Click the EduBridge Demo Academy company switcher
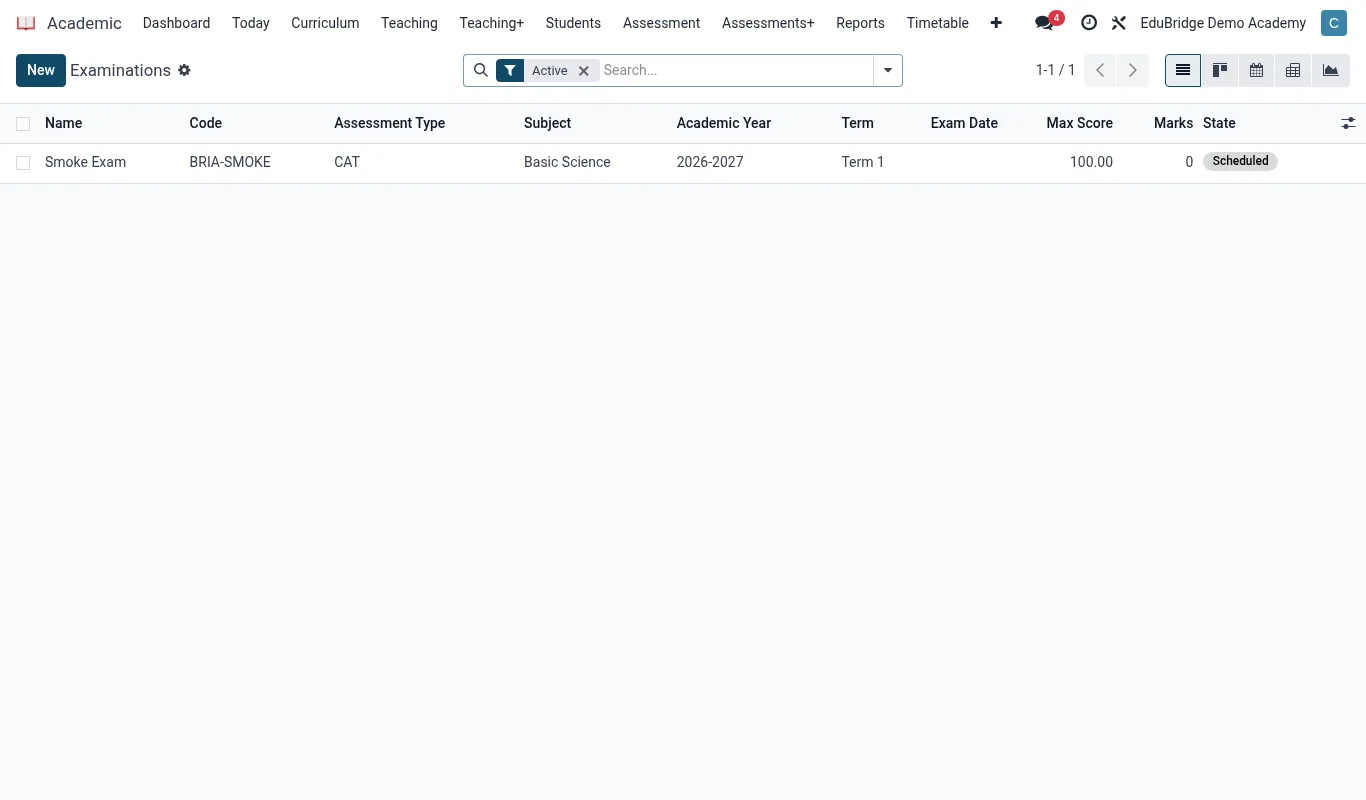 tap(1223, 23)
